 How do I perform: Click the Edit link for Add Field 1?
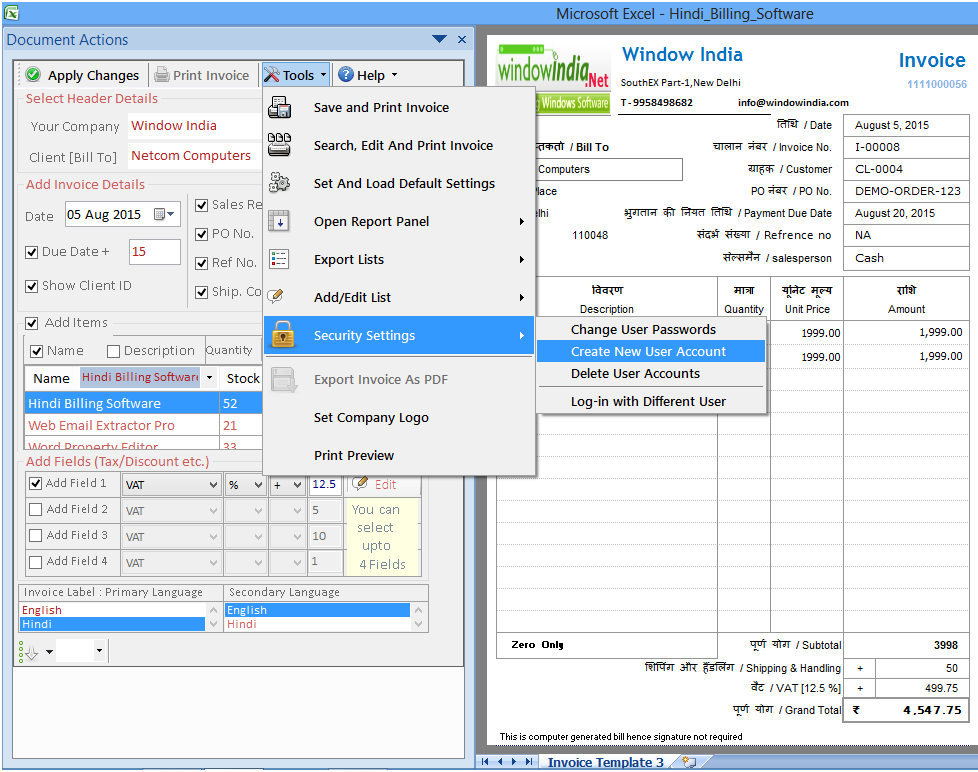point(385,485)
